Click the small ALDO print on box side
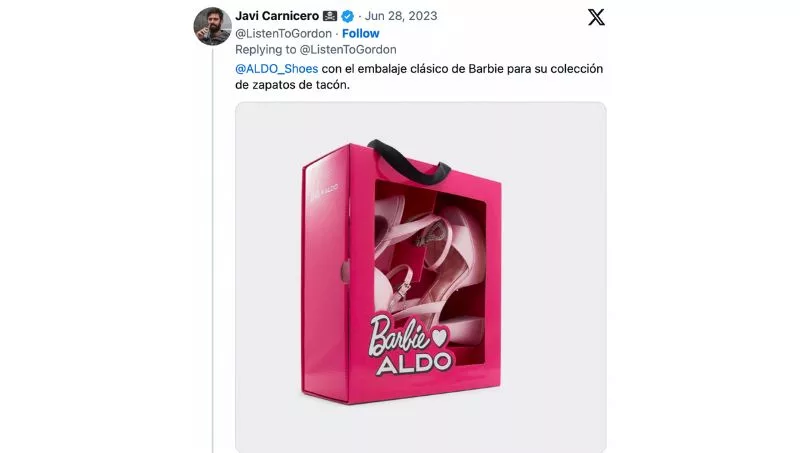 pos(324,193)
